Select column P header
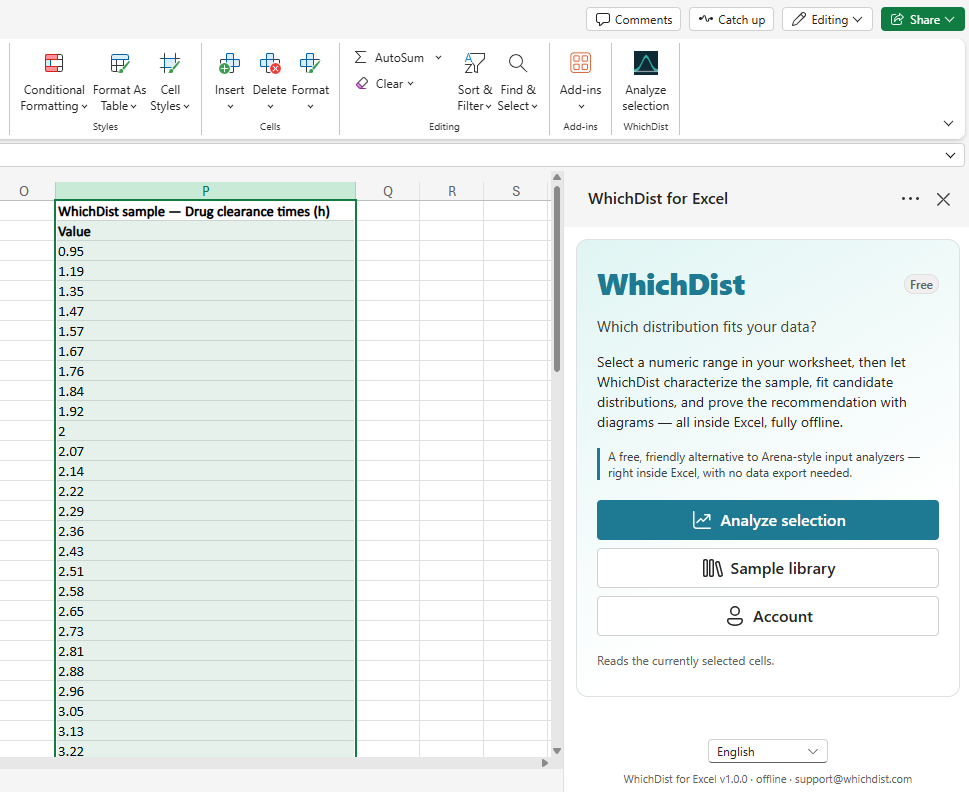 (x=205, y=191)
